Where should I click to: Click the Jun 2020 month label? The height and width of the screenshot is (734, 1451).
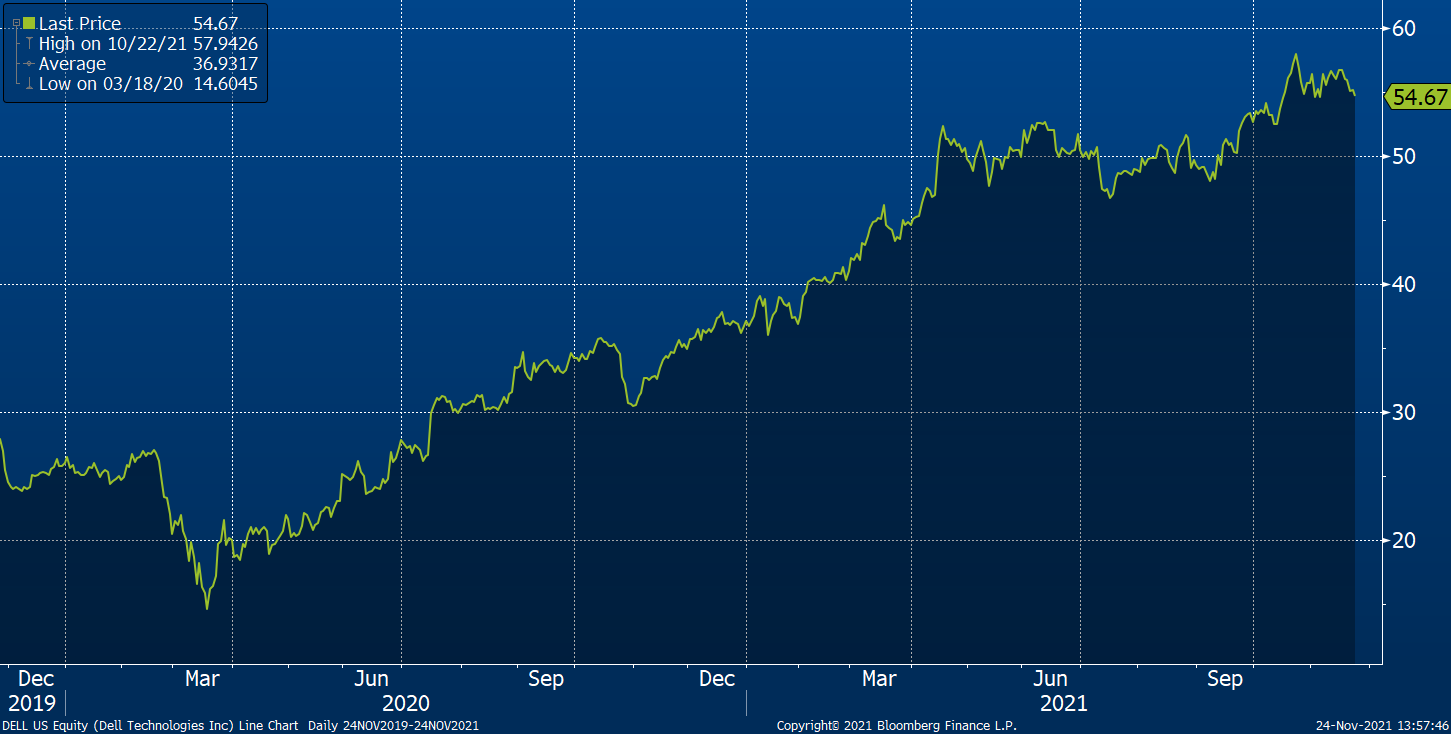pos(371,679)
